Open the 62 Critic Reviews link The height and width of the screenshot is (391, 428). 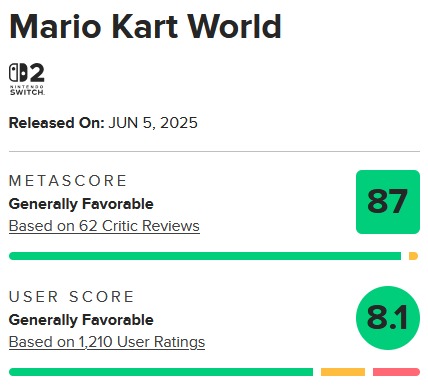104,226
